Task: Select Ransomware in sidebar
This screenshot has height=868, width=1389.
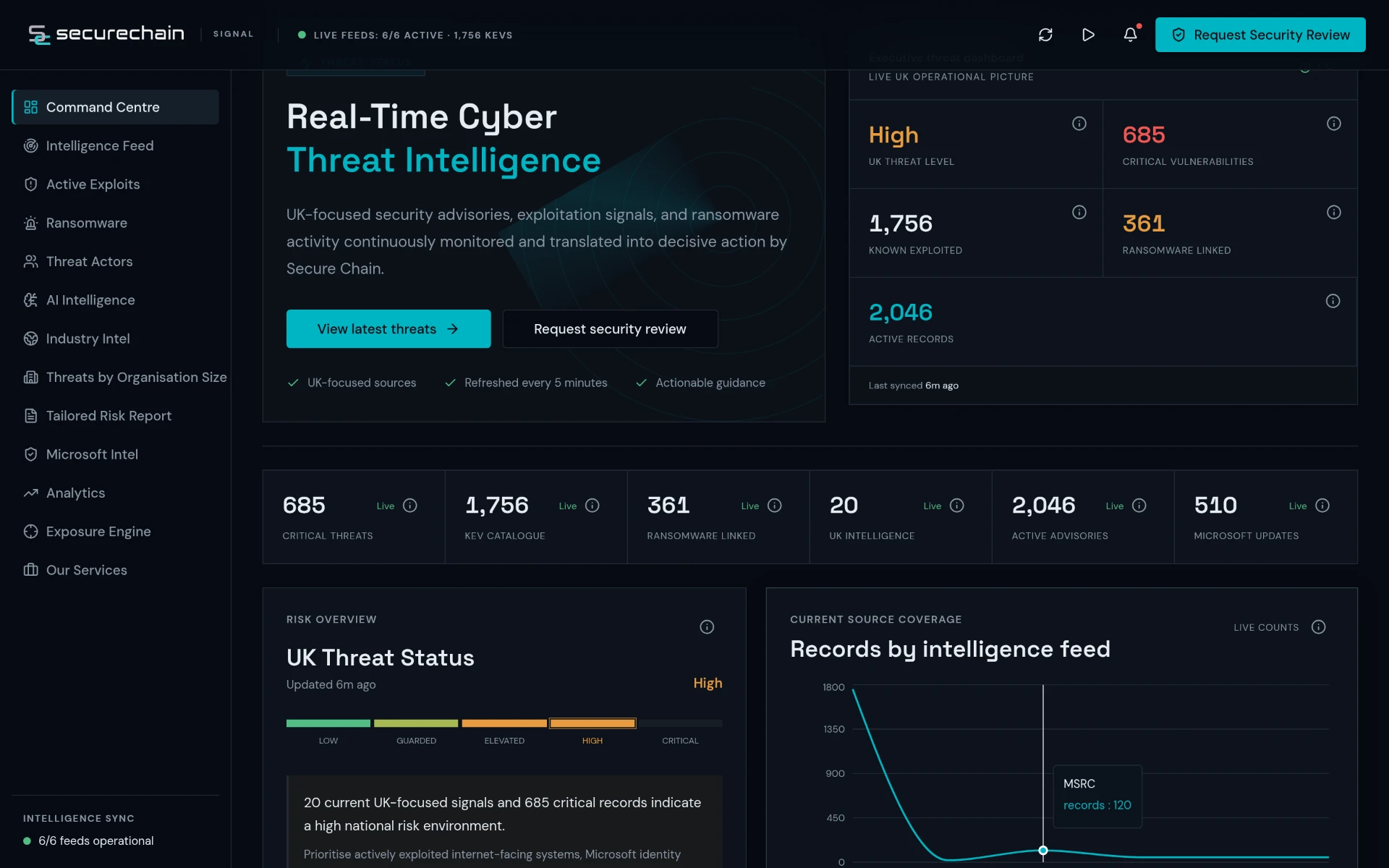Action: point(116,223)
